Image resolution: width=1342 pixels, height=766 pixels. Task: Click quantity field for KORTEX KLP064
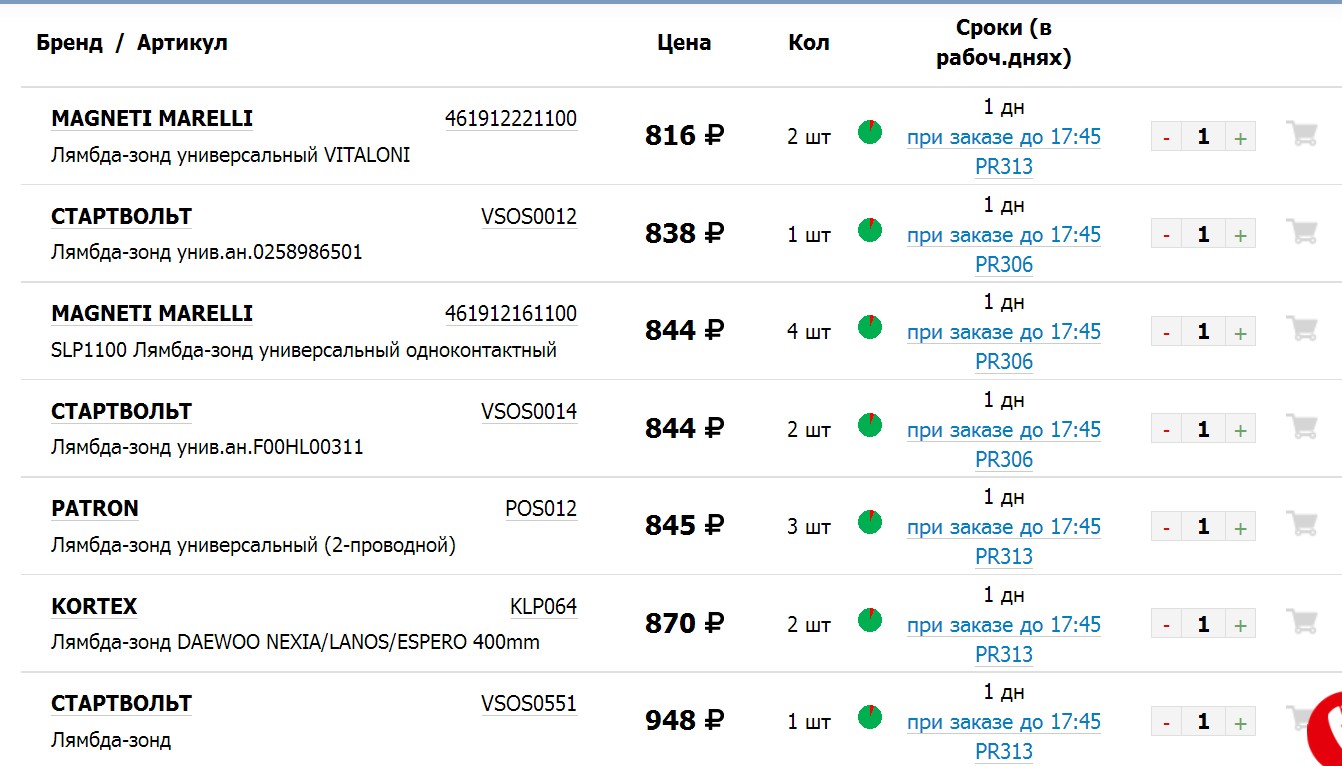coord(1204,625)
